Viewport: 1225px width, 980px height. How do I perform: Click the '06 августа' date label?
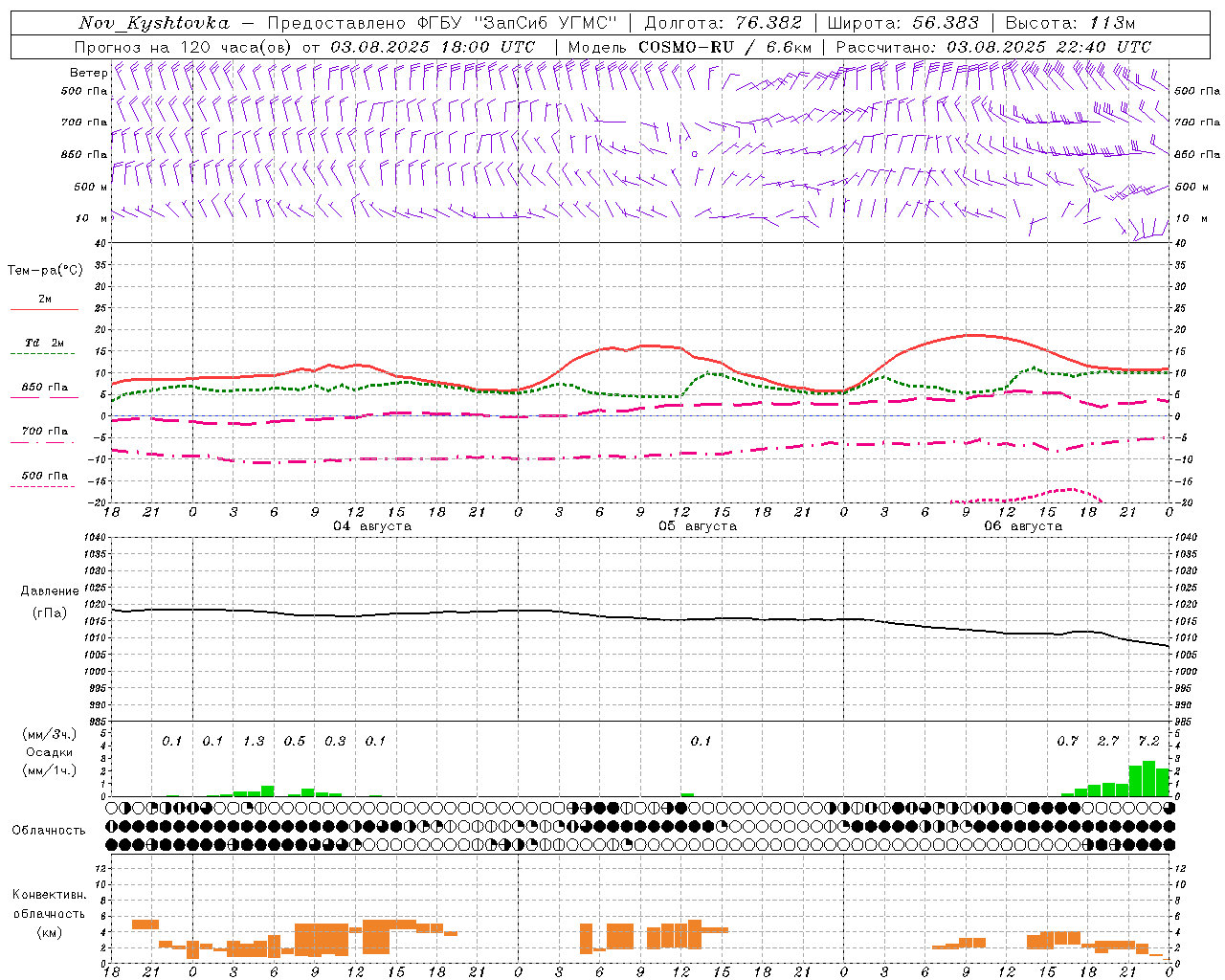[x=1023, y=526]
